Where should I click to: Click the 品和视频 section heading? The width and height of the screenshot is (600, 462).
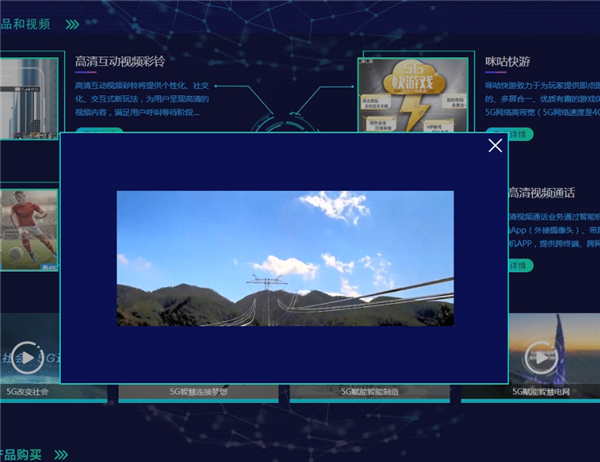point(25,24)
